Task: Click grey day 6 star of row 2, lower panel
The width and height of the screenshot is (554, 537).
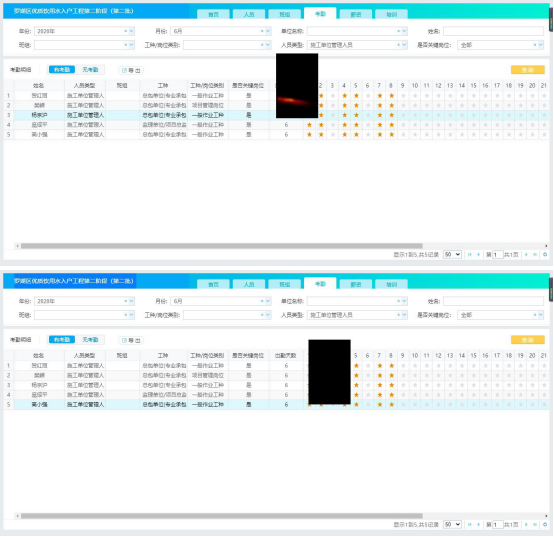Action: [368, 375]
